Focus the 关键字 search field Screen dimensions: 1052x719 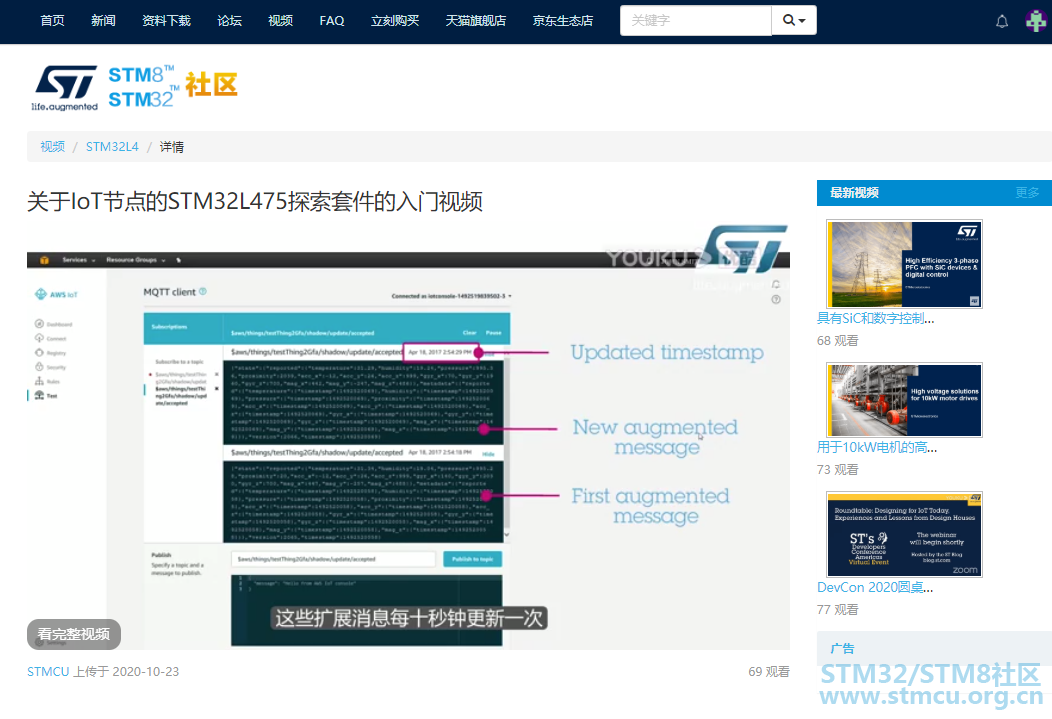(696, 20)
